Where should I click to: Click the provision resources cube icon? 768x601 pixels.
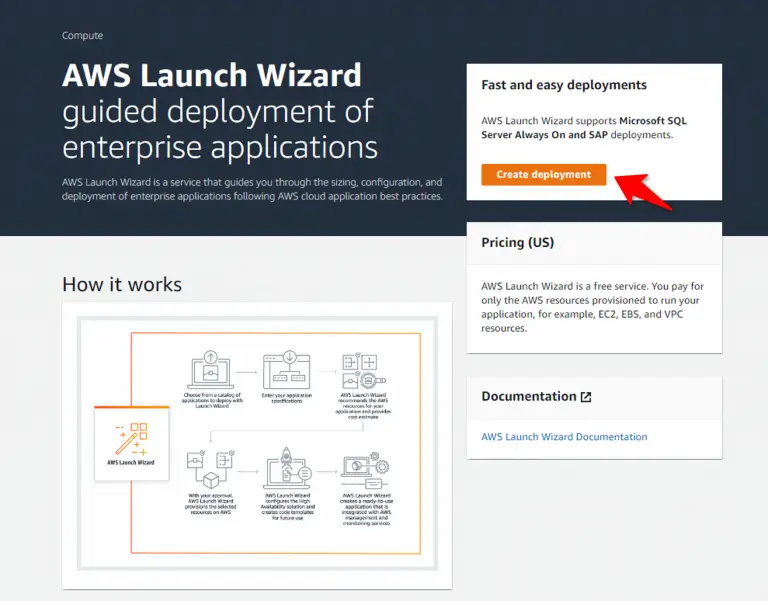pyautogui.click(x=211, y=470)
